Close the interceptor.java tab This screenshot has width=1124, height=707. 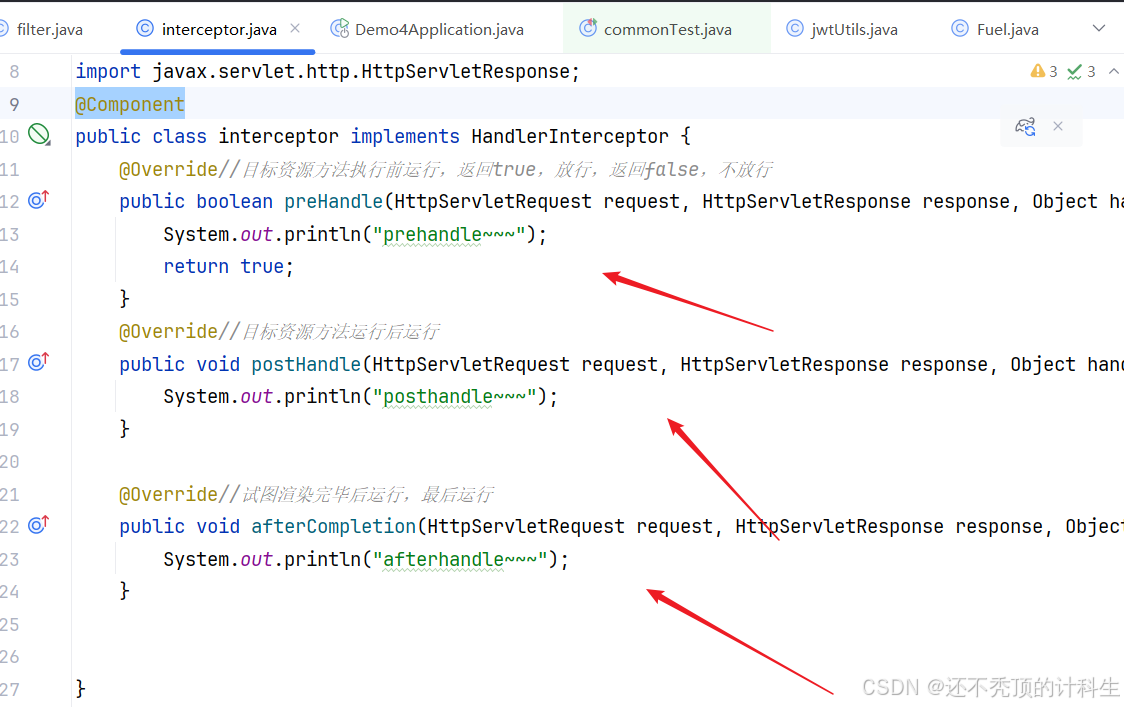click(293, 28)
